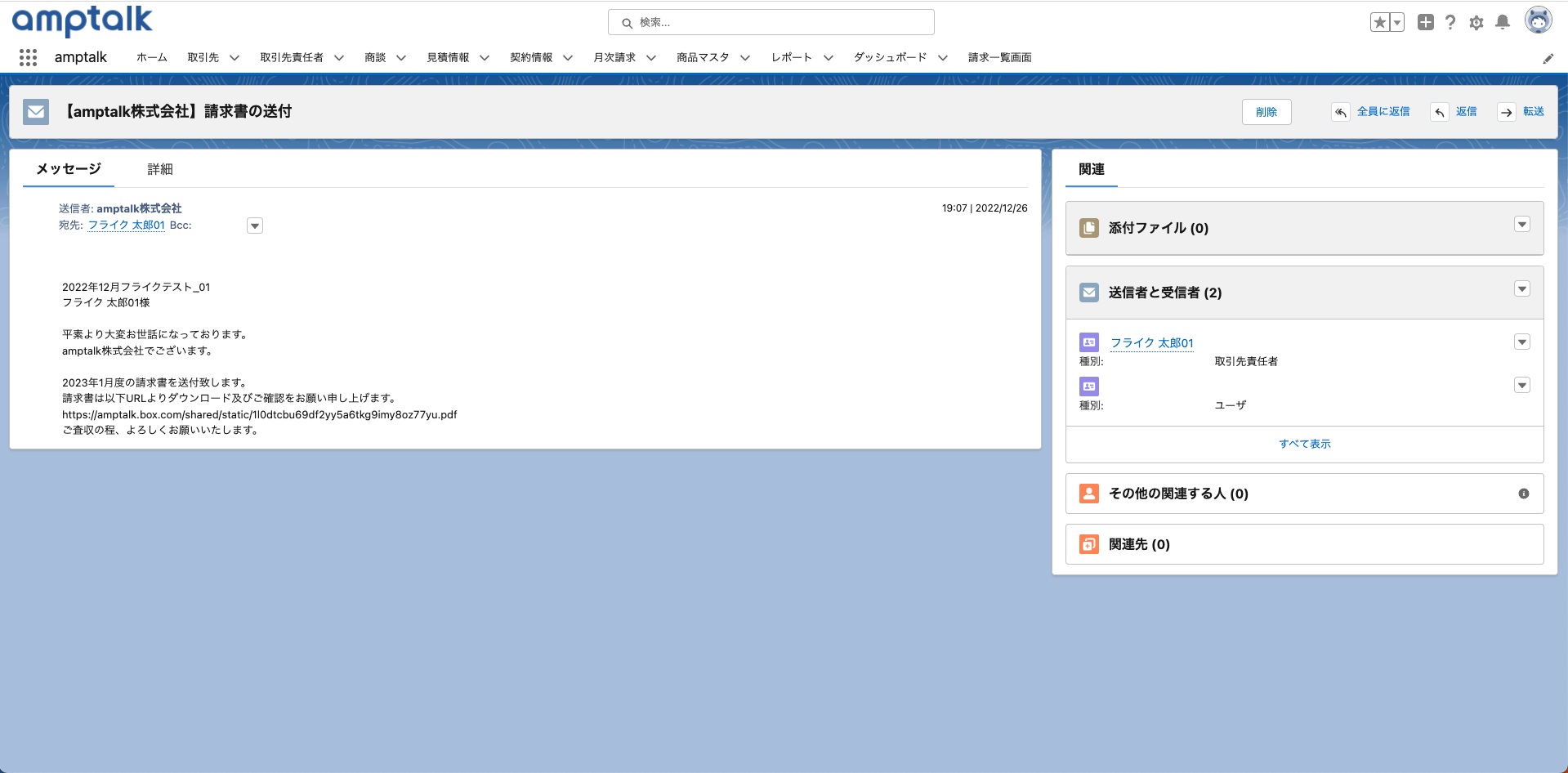Click the 19:07 | 2022/12/26 timestamp
The width and height of the screenshot is (1568, 773).
pos(985,208)
